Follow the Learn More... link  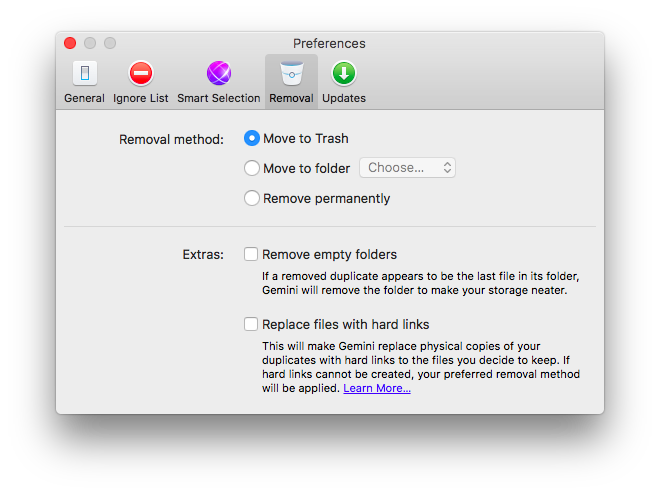[x=377, y=388]
